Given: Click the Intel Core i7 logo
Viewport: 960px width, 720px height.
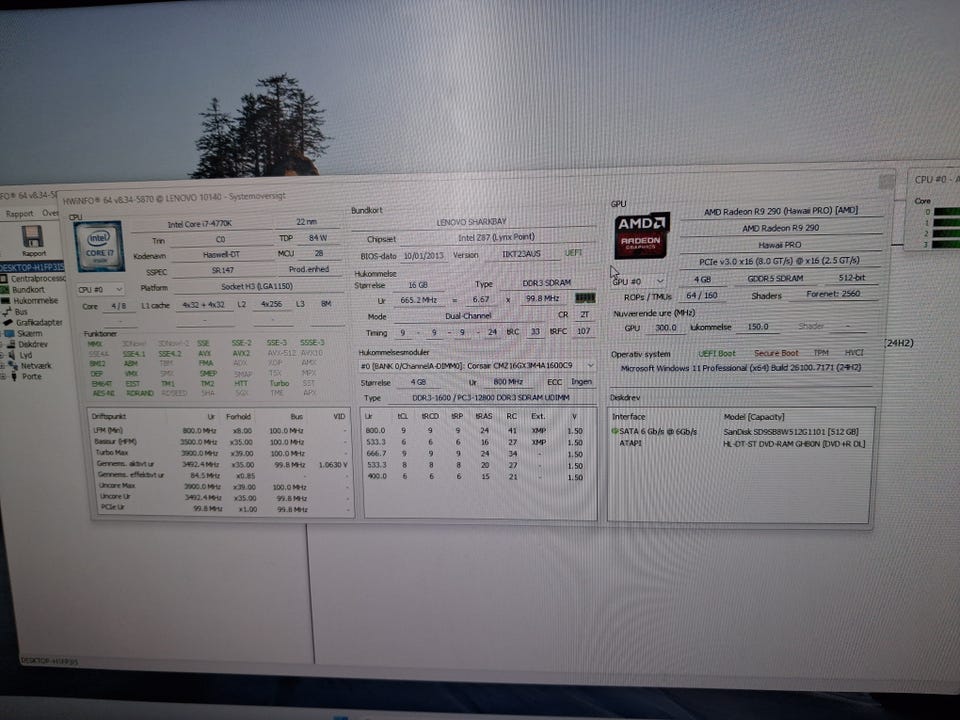Looking at the screenshot, I should (x=99, y=246).
